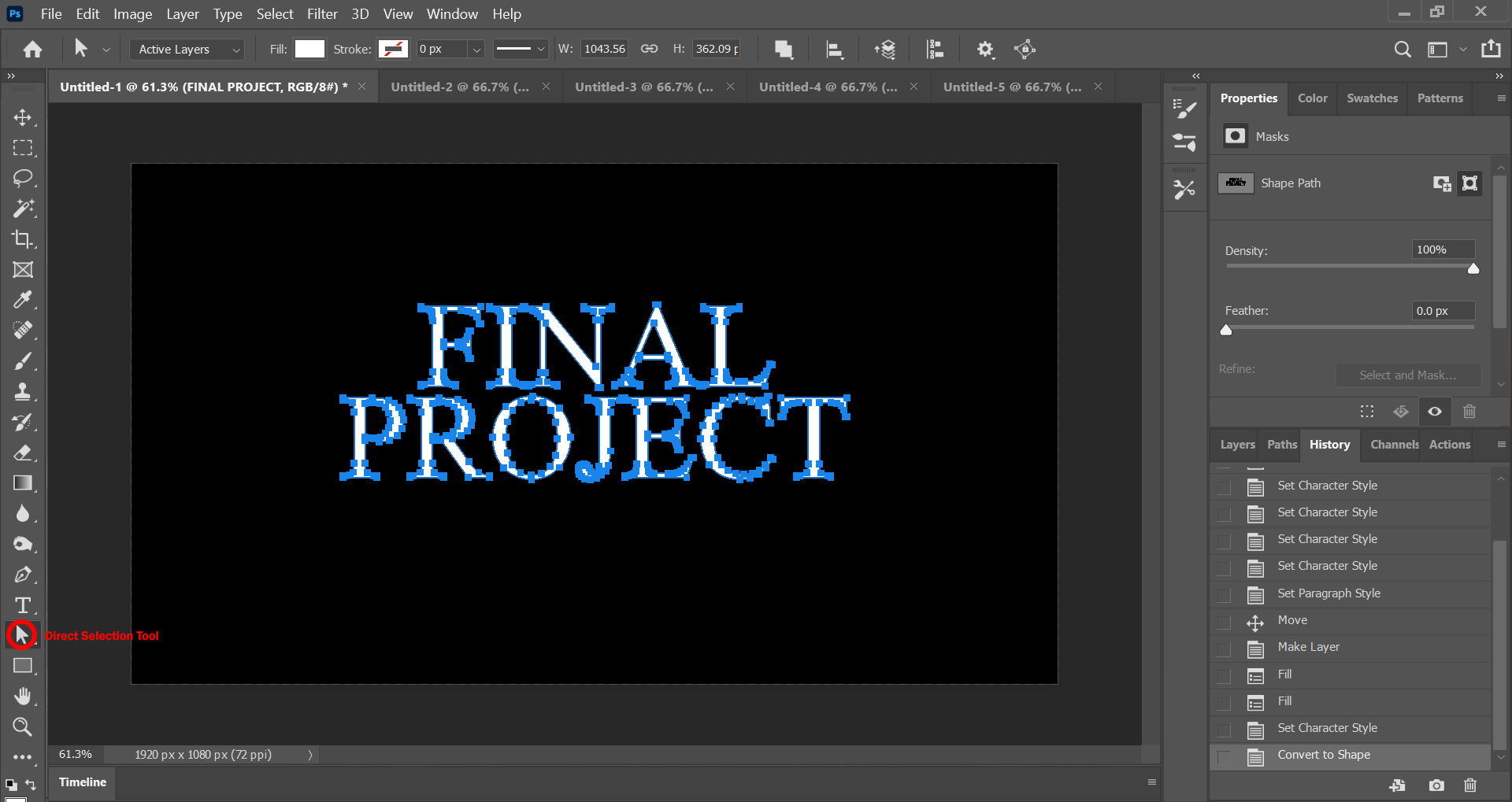
Task: Select the Spot Healing Brush tool
Action: (22, 331)
